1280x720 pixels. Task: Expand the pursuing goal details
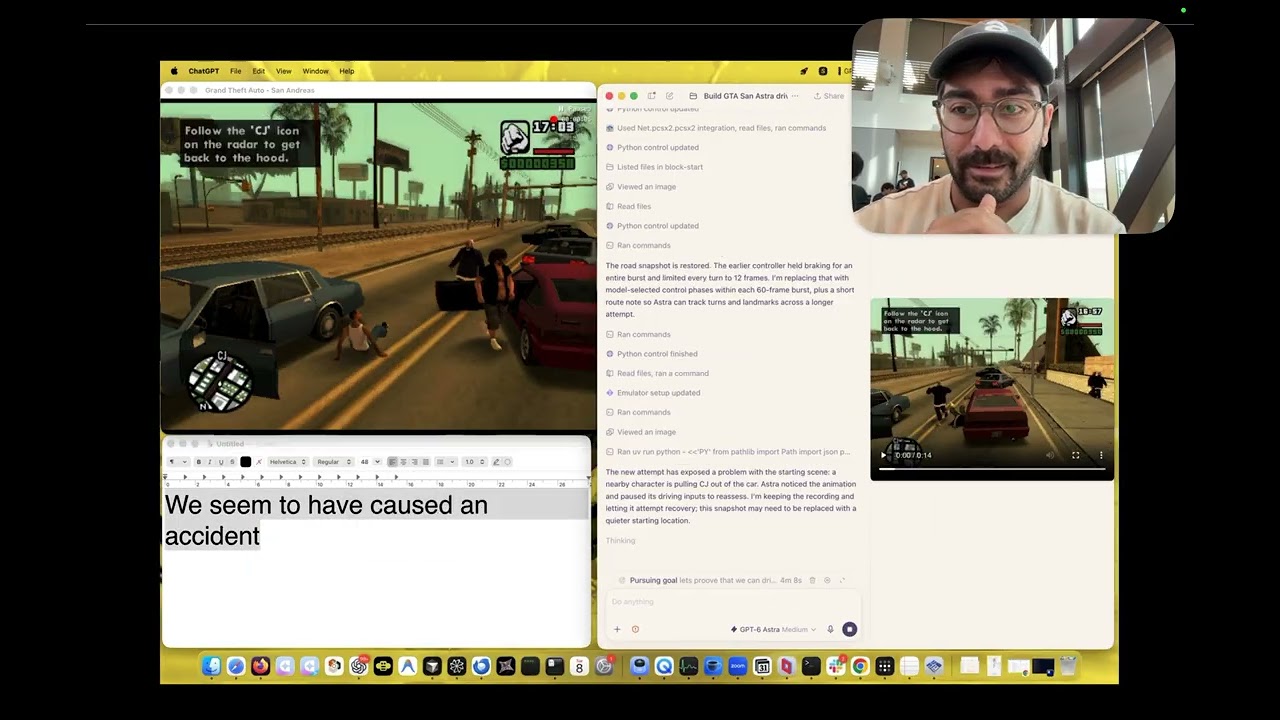point(842,581)
